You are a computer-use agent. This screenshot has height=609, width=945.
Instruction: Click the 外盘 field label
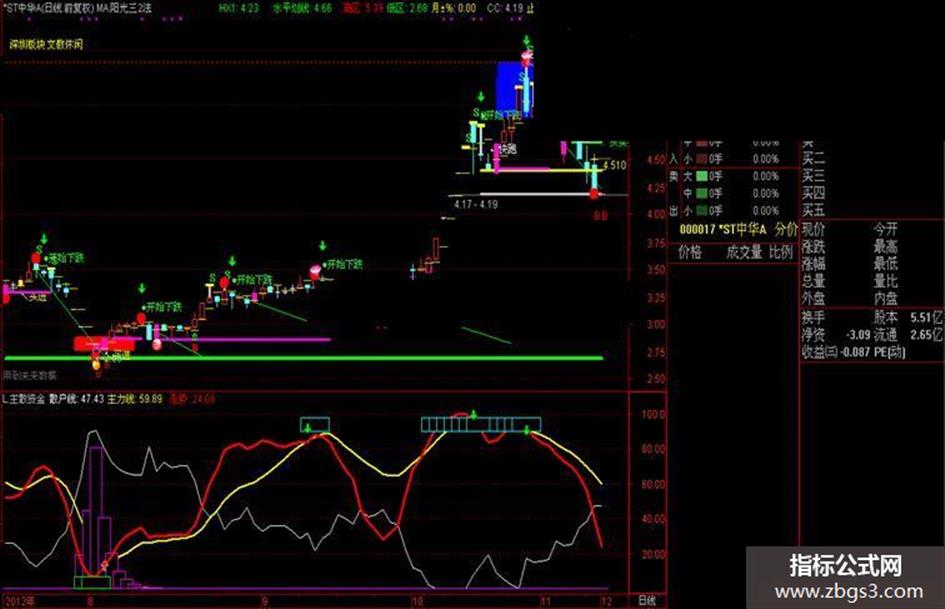pos(813,298)
